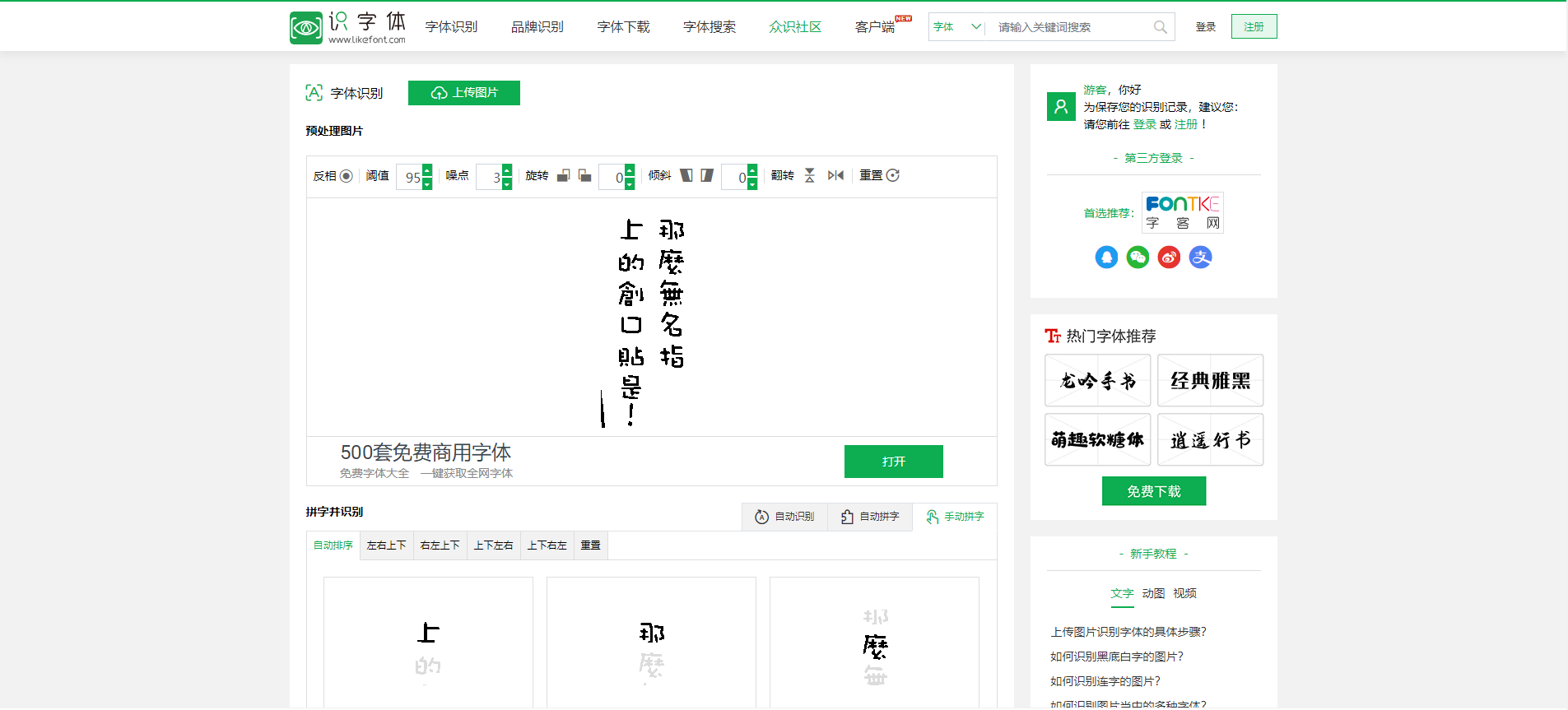Image resolution: width=1568 pixels, height=710 pixels.
Task: Decrease the 倾斜 skew value
Action: click(x=752, y=183)
